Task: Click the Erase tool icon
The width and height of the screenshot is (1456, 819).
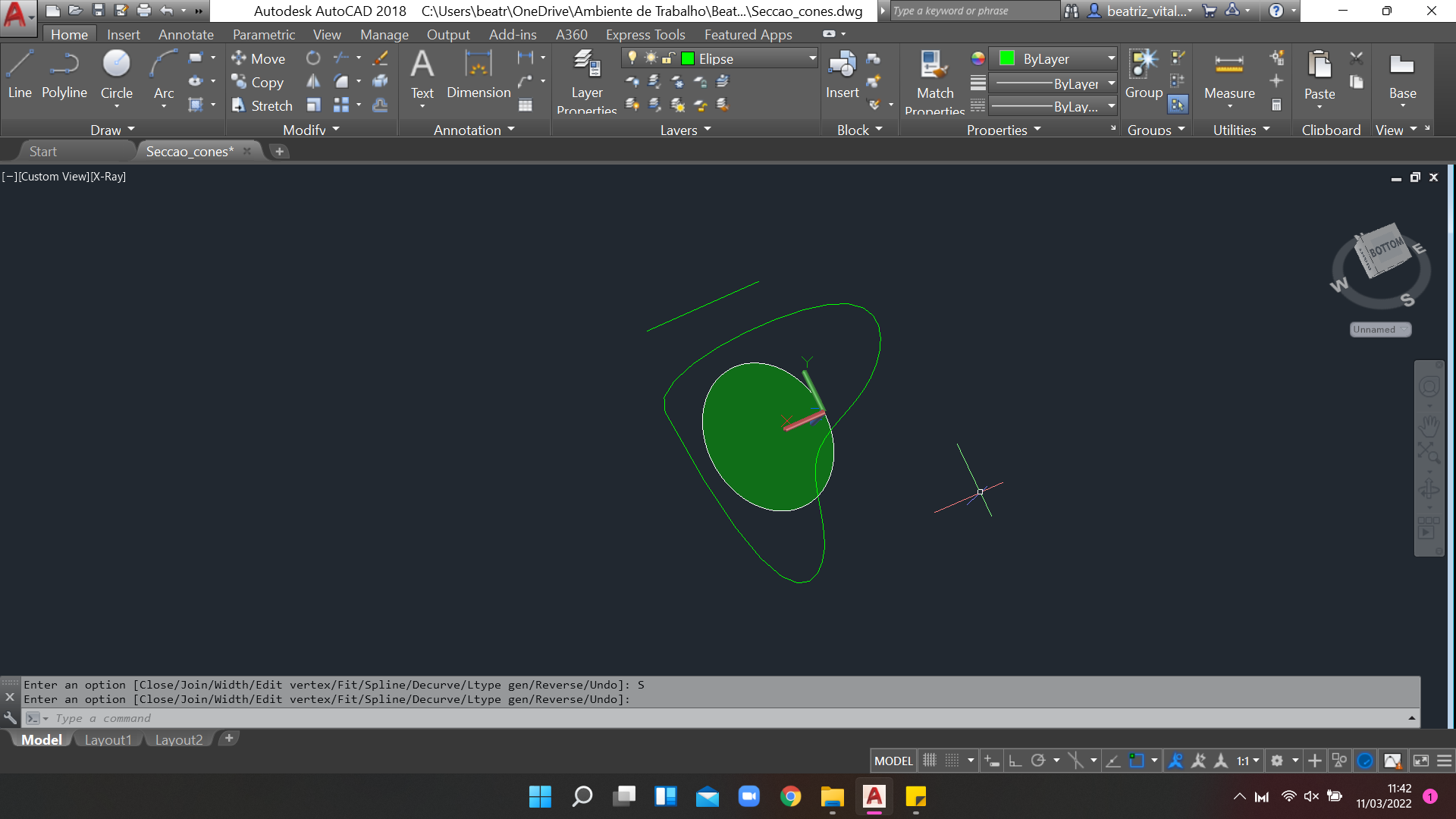Action: click(380, 58)
